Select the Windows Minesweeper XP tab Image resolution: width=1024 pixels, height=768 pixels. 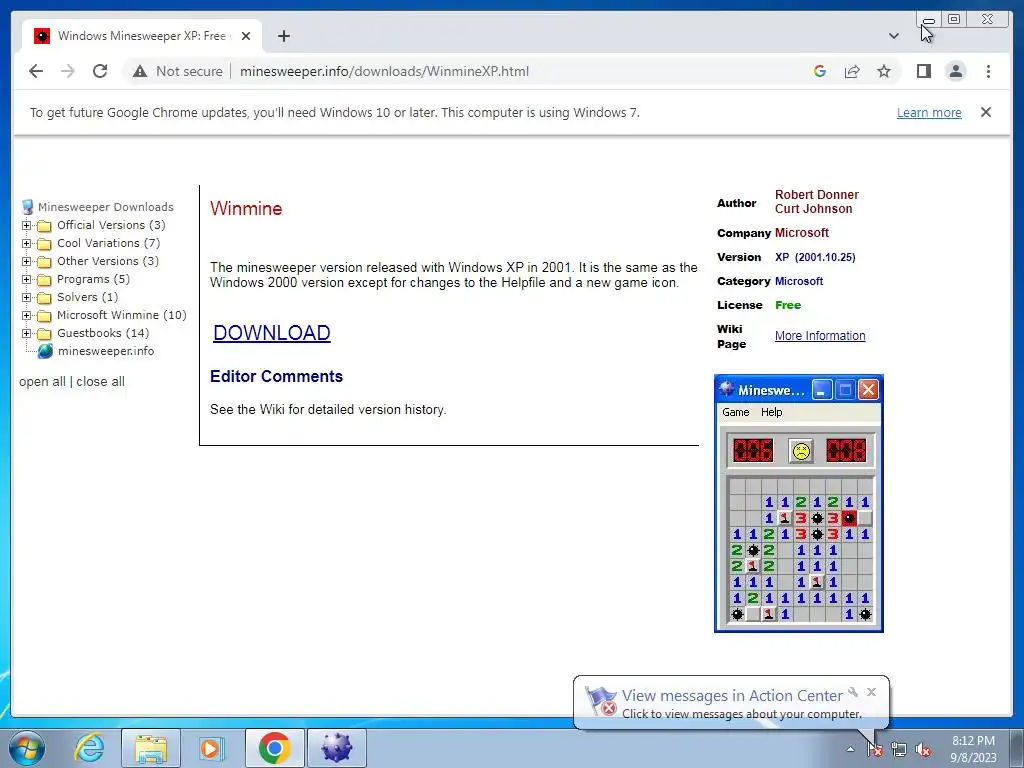coord(142,36)
